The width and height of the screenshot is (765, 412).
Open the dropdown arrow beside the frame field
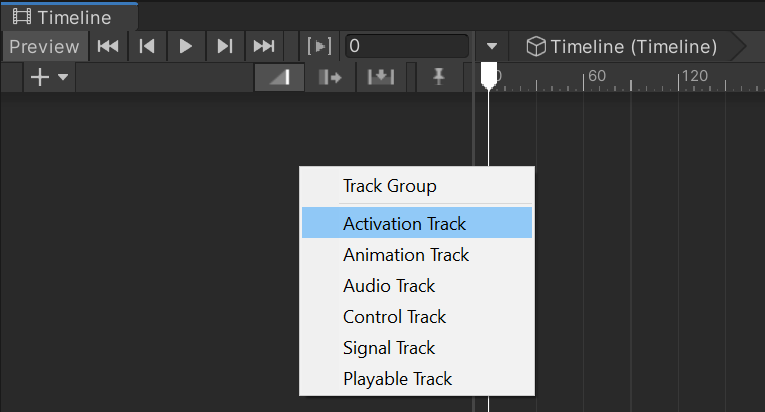click(x=492, y=46)
